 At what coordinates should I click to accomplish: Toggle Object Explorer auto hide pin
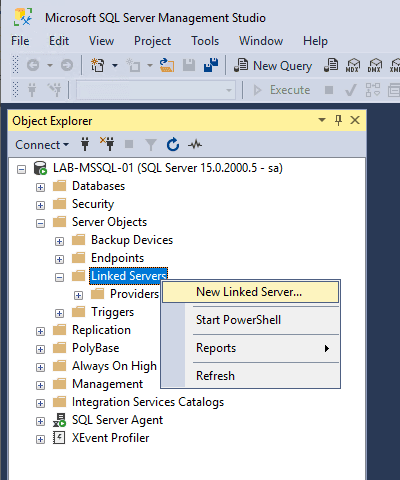(x=338, y=120)
